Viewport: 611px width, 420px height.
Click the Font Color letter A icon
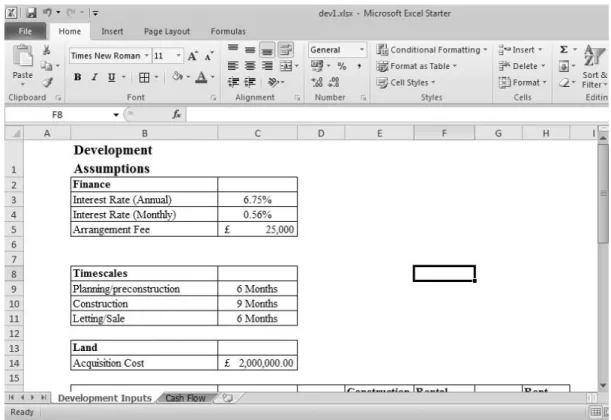point(201,77)
